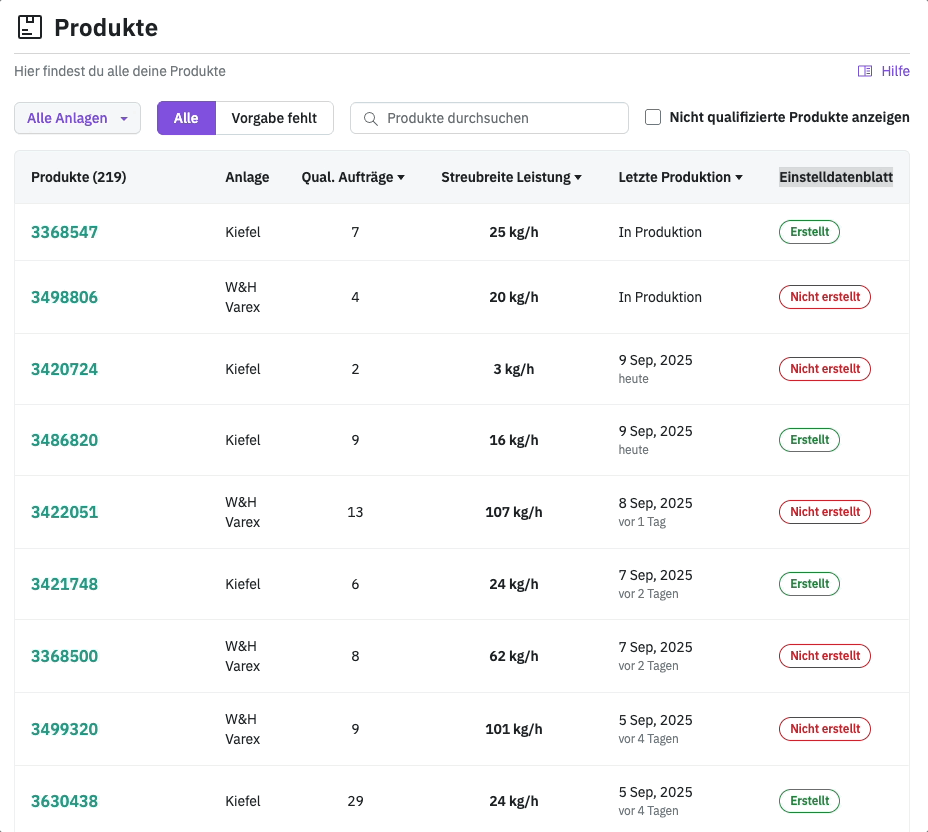Image resolution: width=928 pixels, height=832 pixels.
Task: Enable 'Nicht qualifizierte Produkte anzeigen' checkbox
Action: [653, 117]
